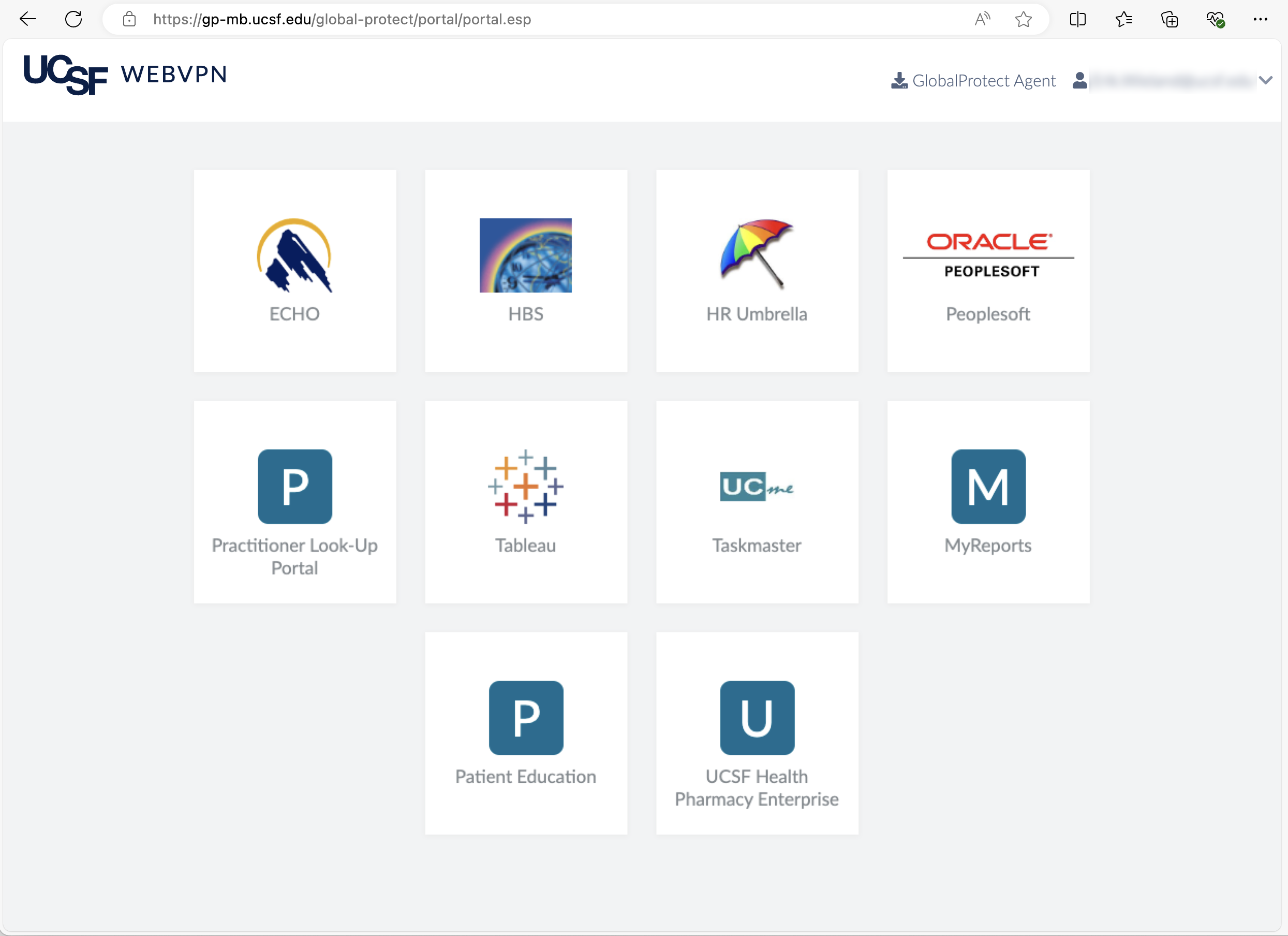Click the ECHO label text
Screen dimensions: 1288x936
(x=294, y=314)
